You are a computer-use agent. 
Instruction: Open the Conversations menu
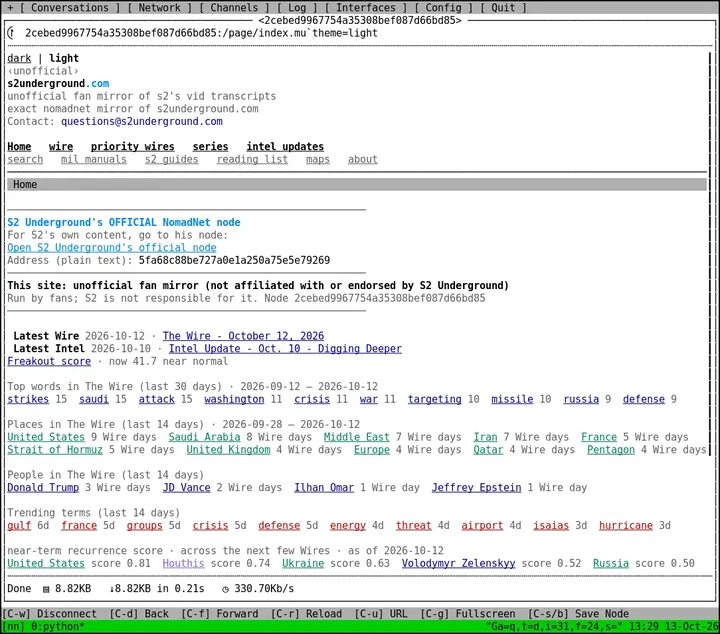point(70,8)
